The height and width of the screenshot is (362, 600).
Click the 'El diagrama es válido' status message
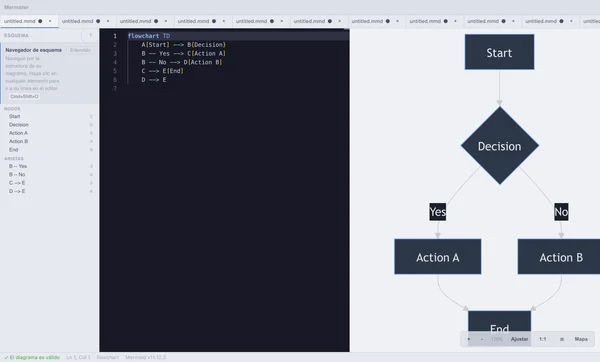32,357
